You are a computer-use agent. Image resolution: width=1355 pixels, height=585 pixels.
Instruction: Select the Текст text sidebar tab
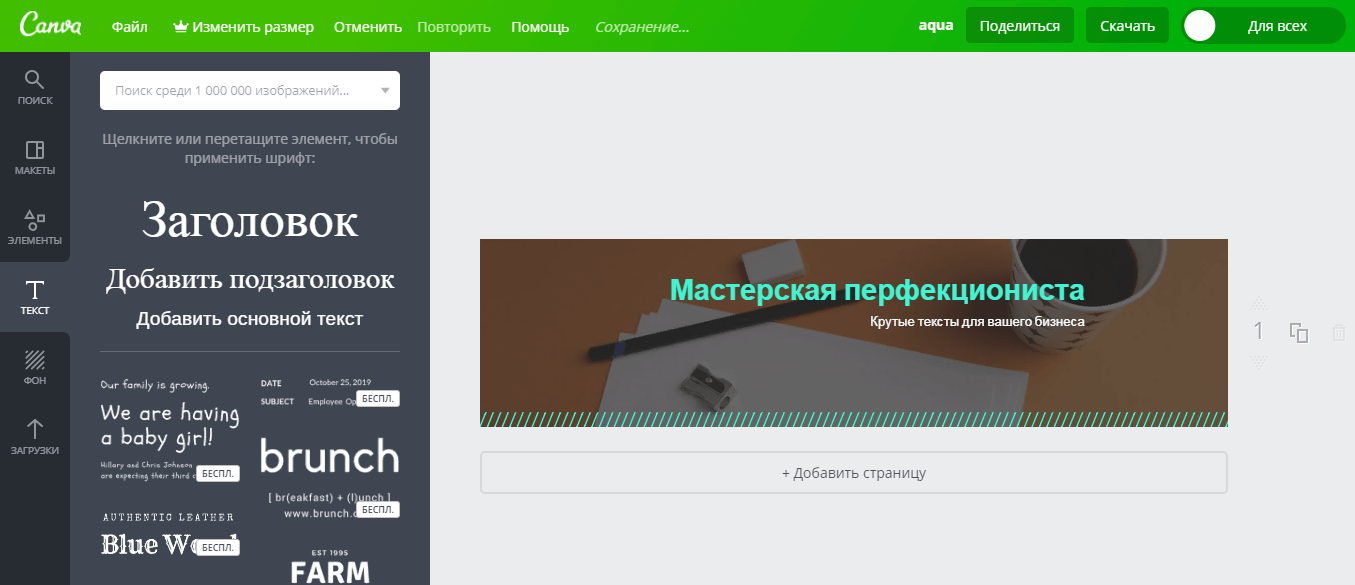[x=35, y=297]
